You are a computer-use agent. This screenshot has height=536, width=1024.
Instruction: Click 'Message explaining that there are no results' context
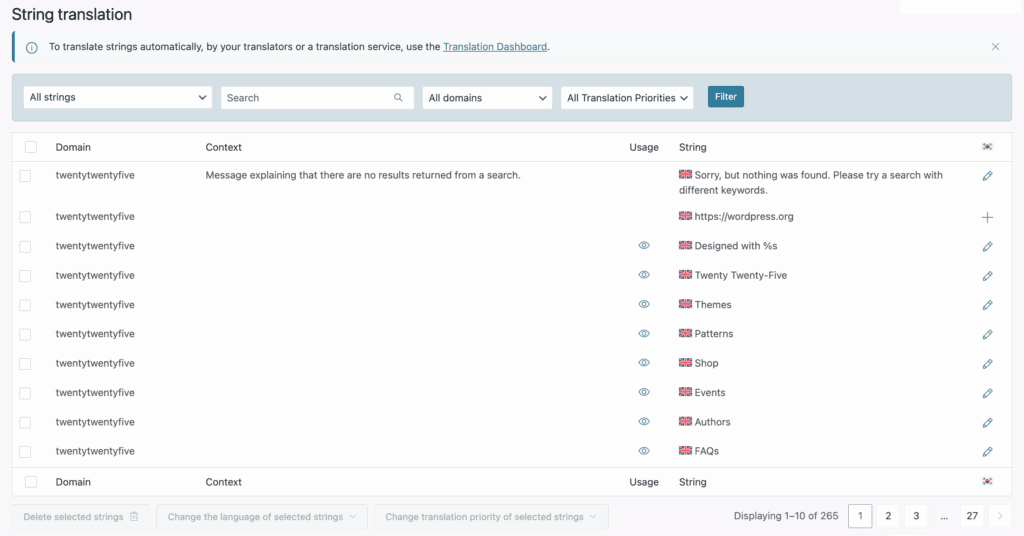pyautogui.click(x=363, y=175)
